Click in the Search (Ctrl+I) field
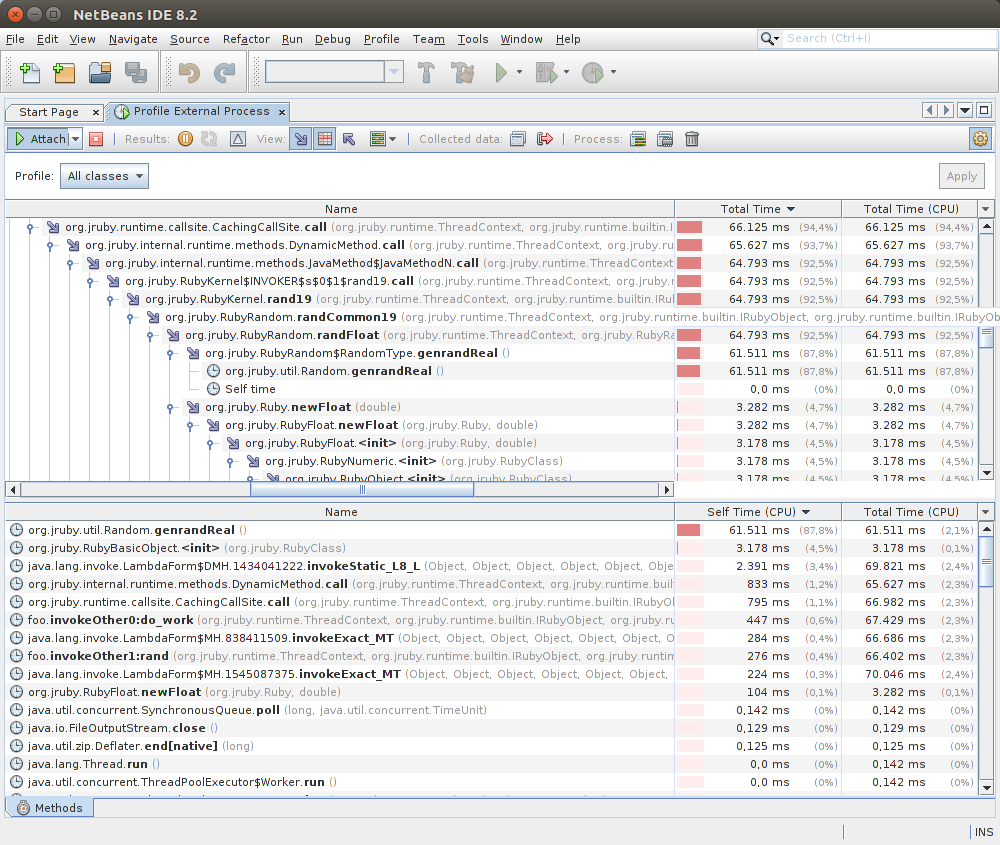 (x=889, y=38)
